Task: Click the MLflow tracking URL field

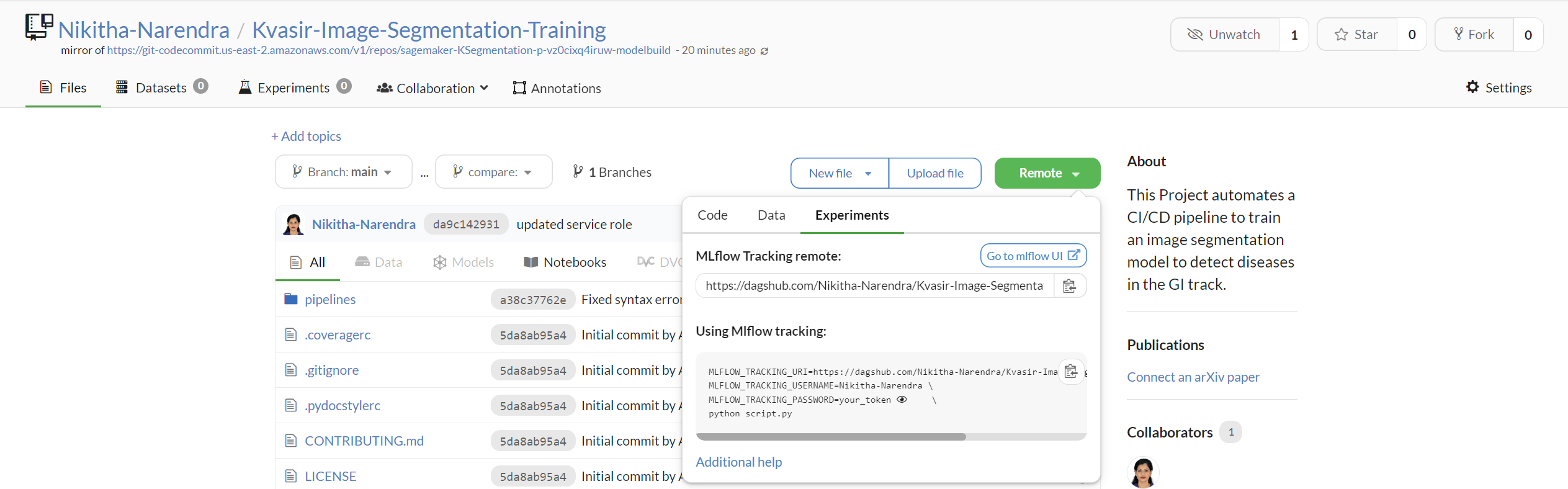Action: (x=875, y=286)
